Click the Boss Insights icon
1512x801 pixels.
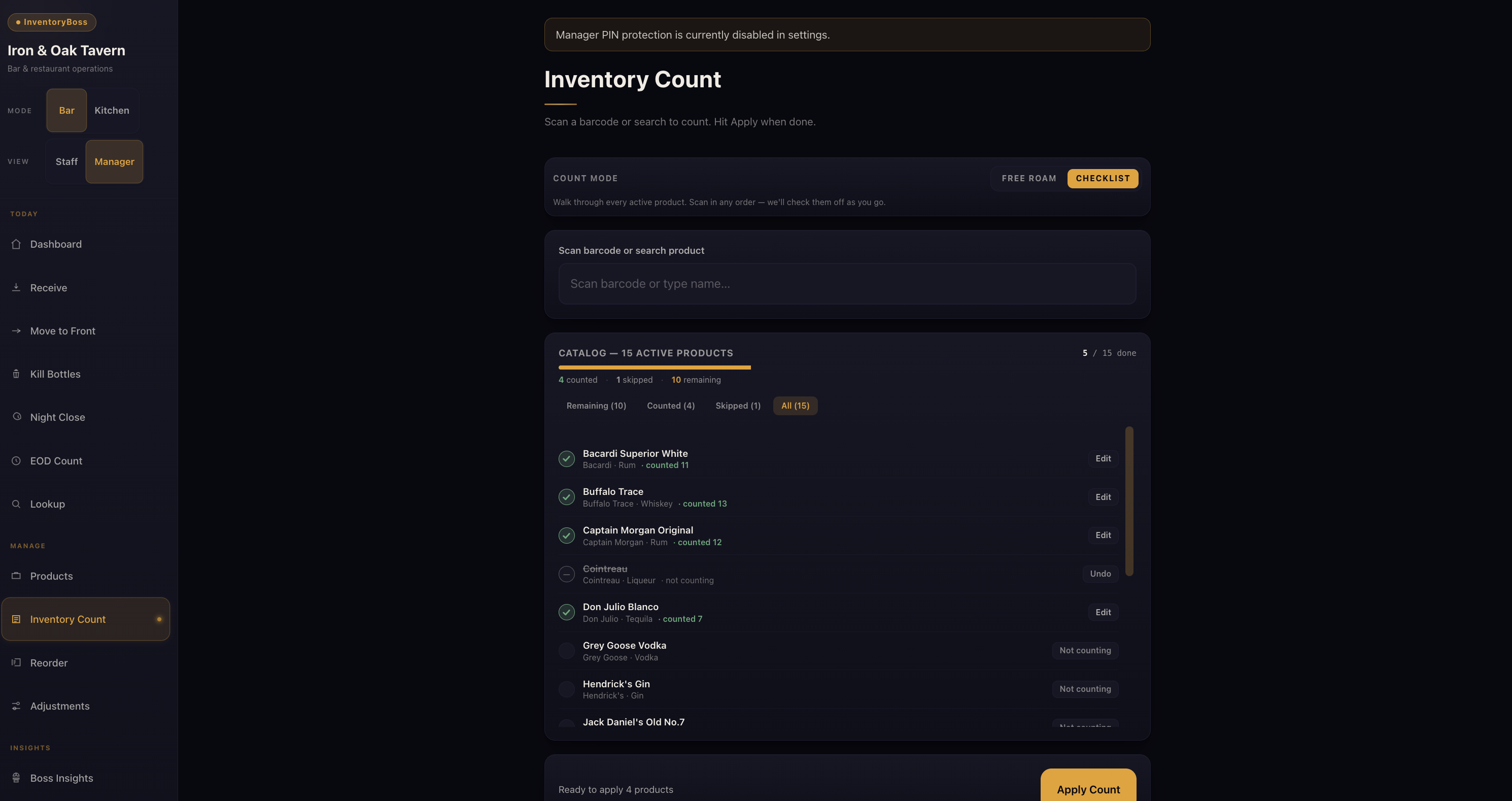pyautogui.click(x=16, y=778)
